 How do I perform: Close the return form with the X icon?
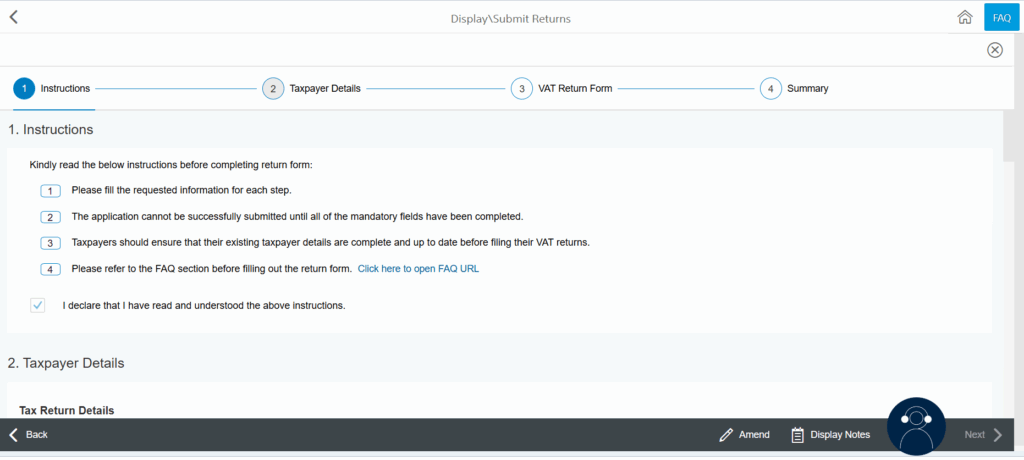coord(995,50)
